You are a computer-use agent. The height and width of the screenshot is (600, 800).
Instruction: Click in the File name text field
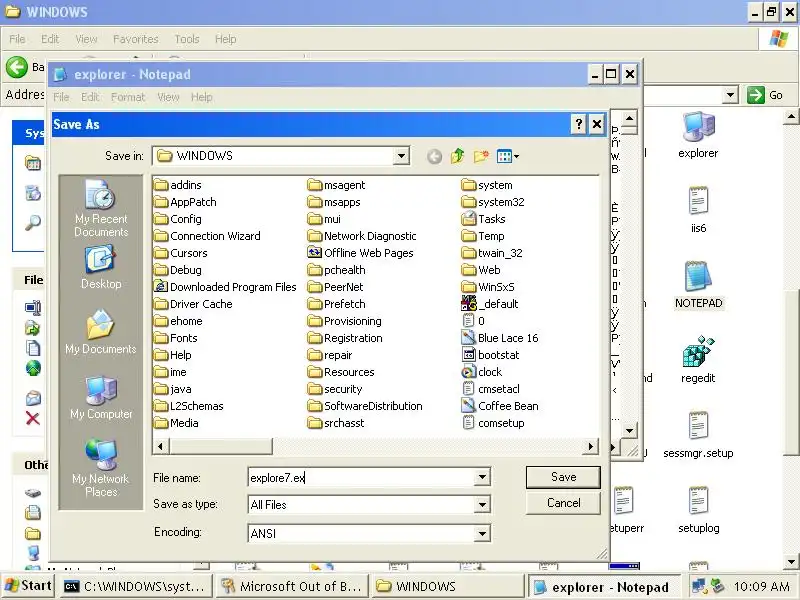[x=362, y=478]
